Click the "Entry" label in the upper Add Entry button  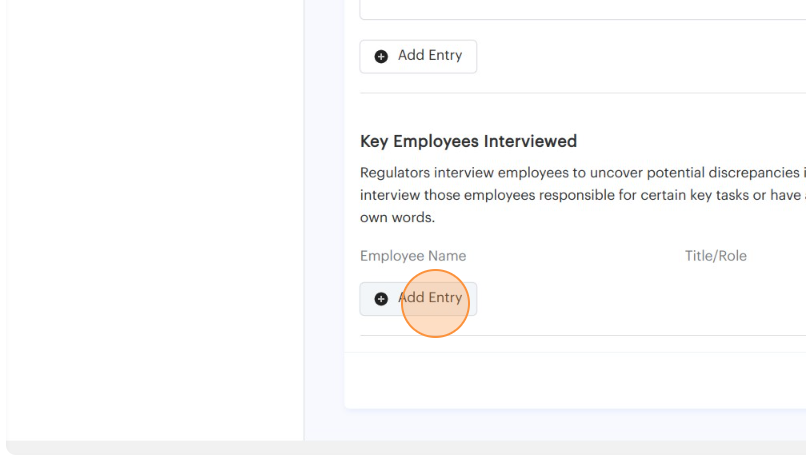tap(445, 56)
